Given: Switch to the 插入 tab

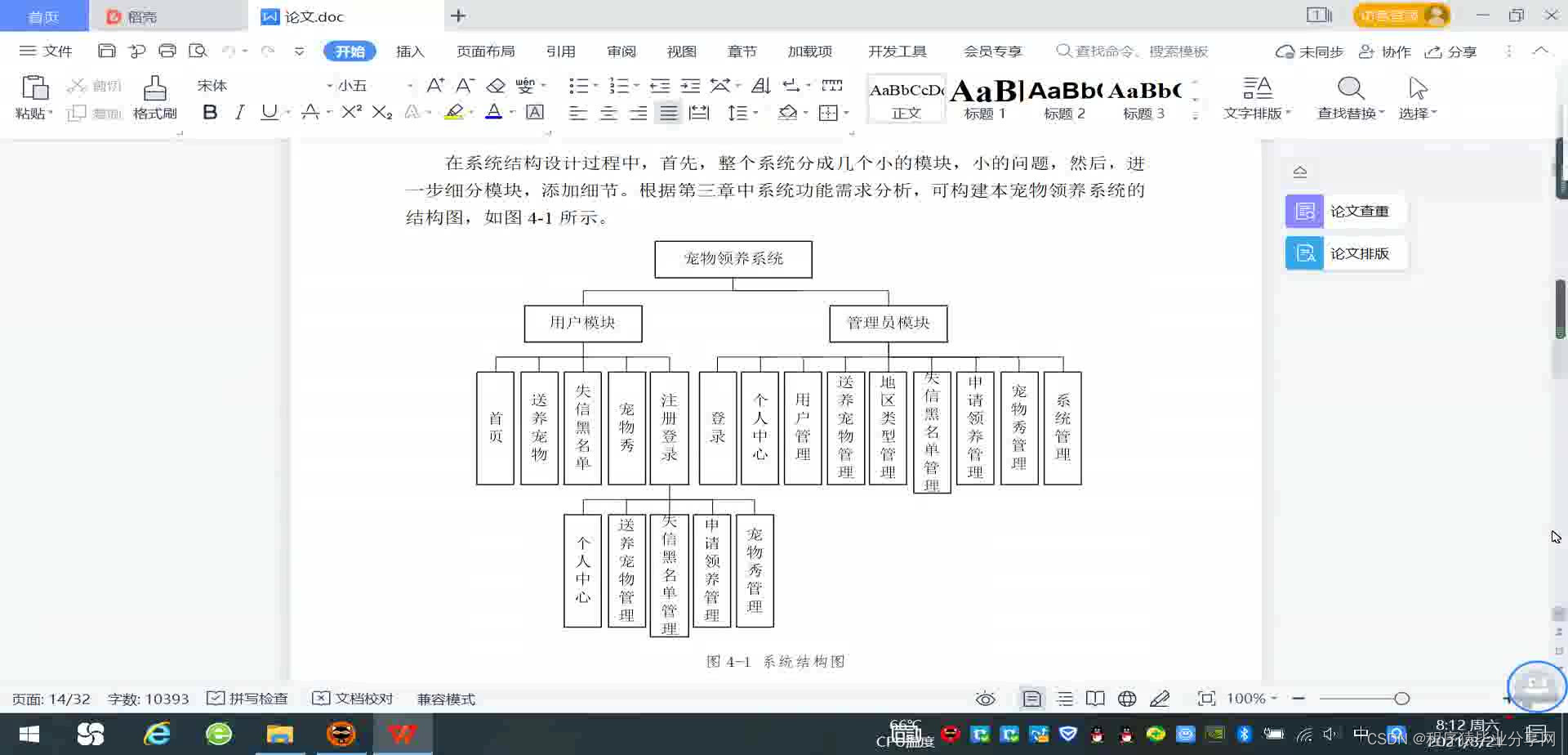Looking at the screenshot, I should 410,51.
